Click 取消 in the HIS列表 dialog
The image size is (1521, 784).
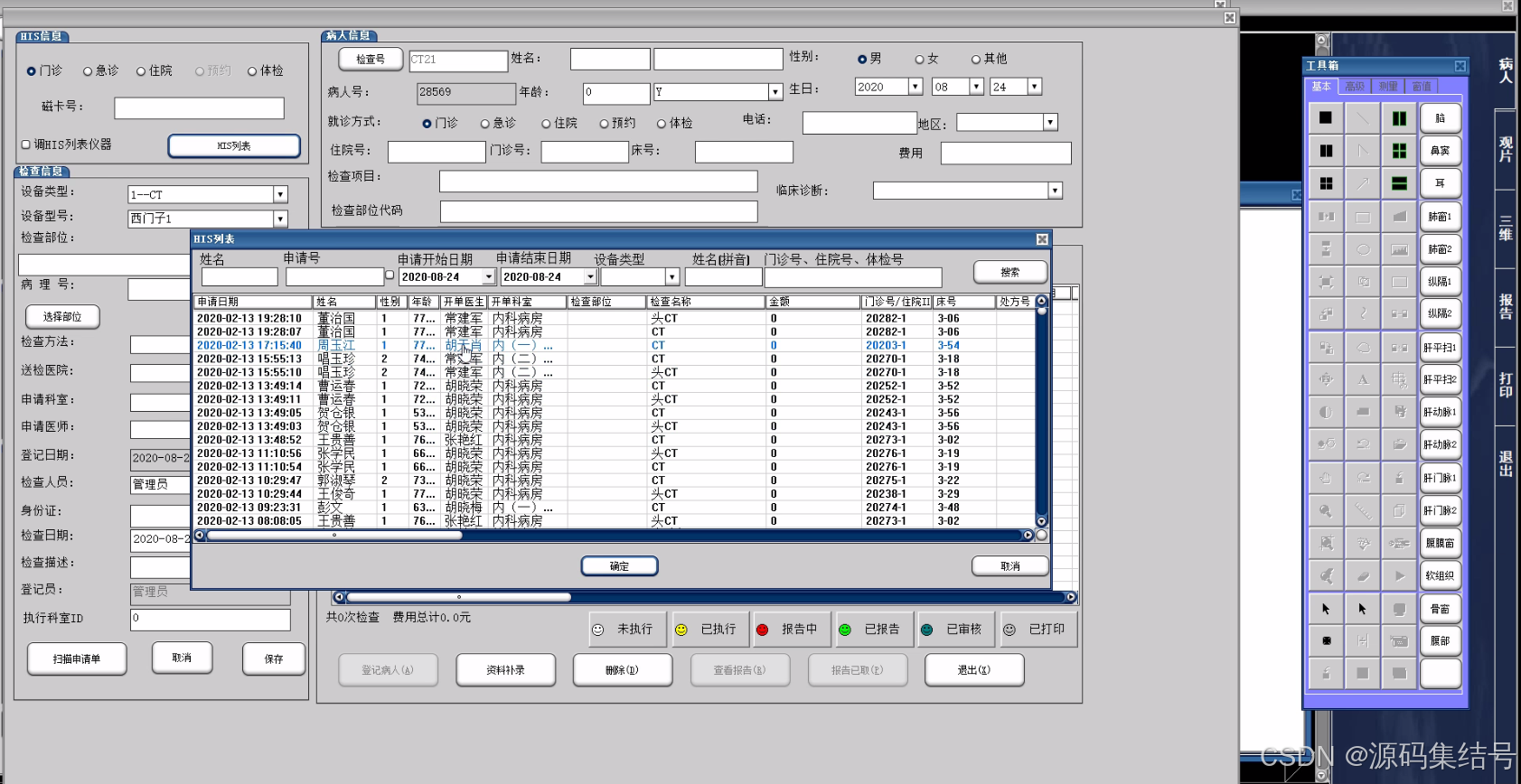click(1010, 566)
